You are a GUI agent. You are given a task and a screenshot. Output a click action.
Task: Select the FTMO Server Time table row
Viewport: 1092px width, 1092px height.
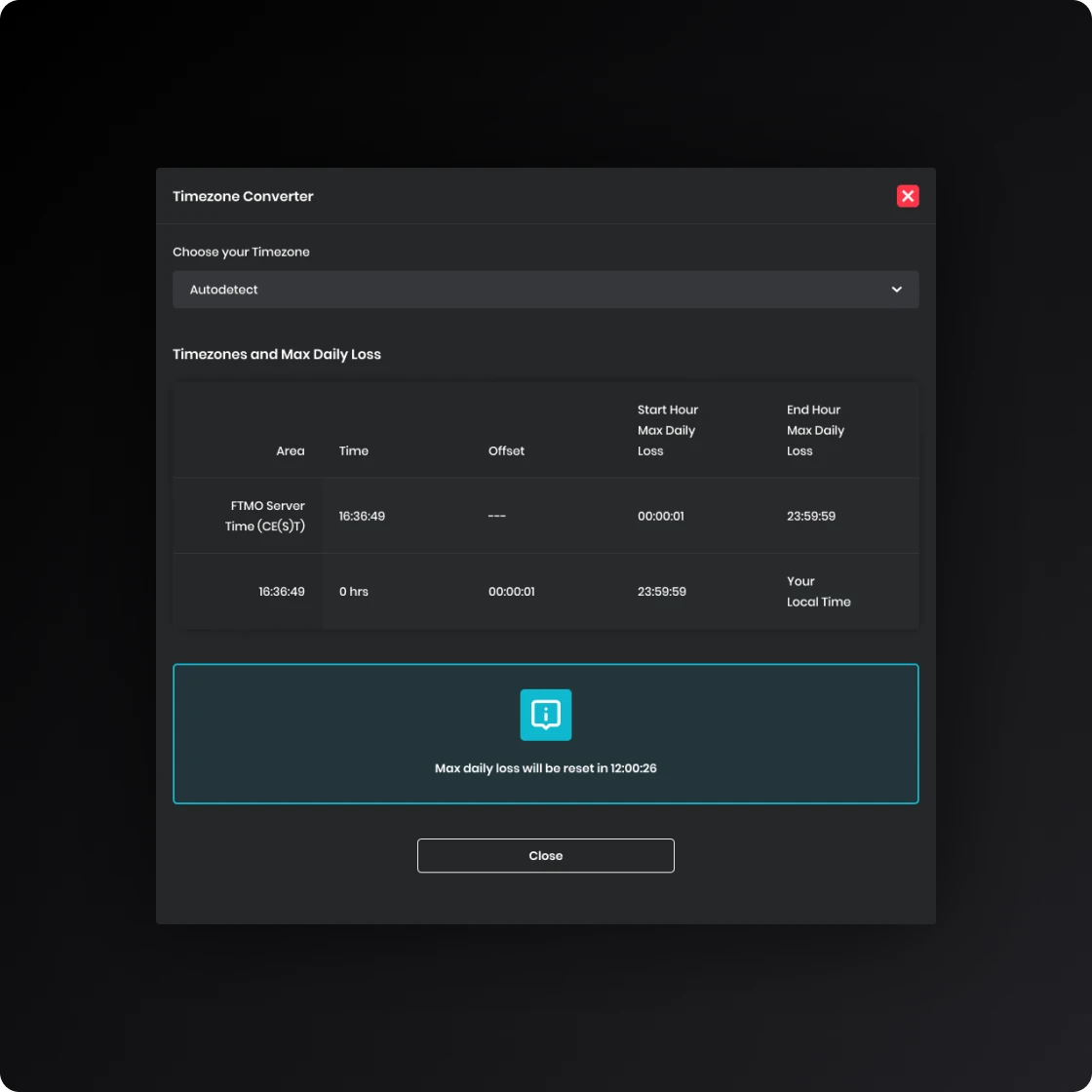click(545, 516)
